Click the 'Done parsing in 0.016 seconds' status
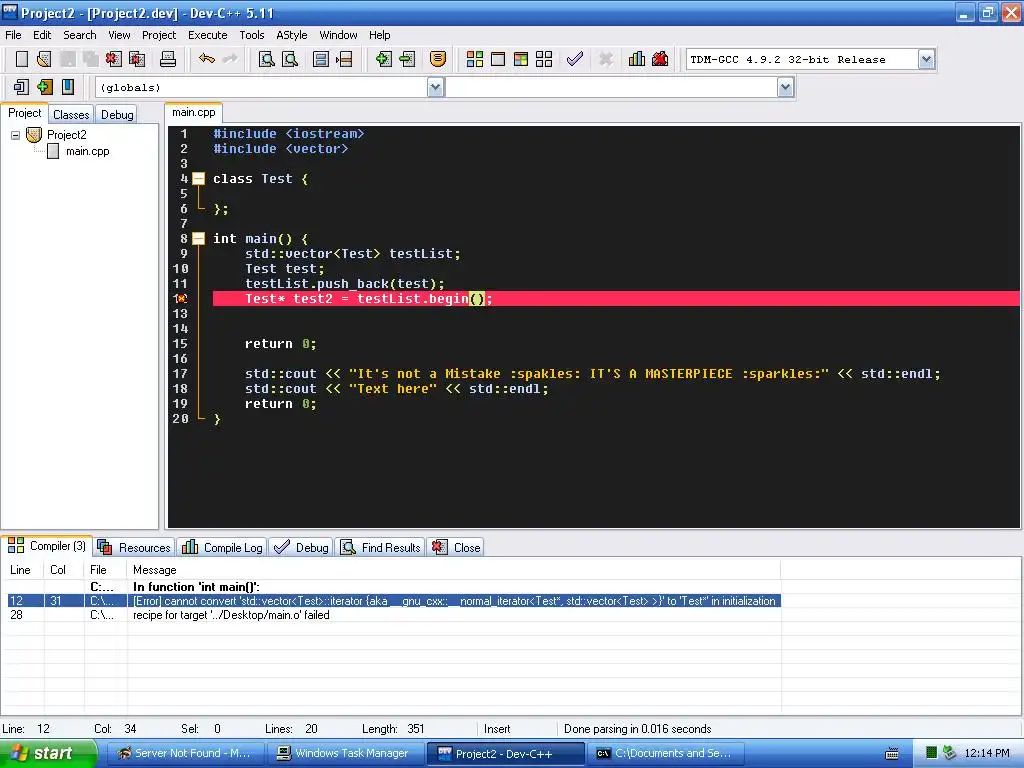 click(x=637, y=729)
